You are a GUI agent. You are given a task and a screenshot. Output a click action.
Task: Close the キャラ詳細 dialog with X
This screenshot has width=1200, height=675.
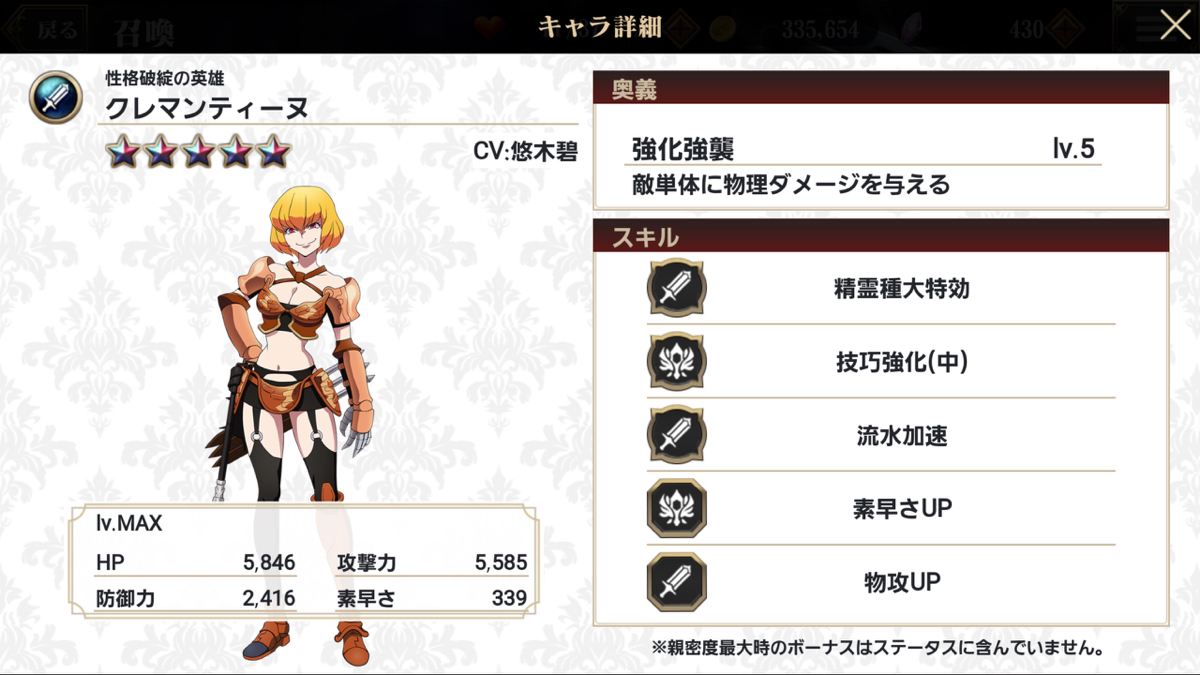click(1175, 25)
